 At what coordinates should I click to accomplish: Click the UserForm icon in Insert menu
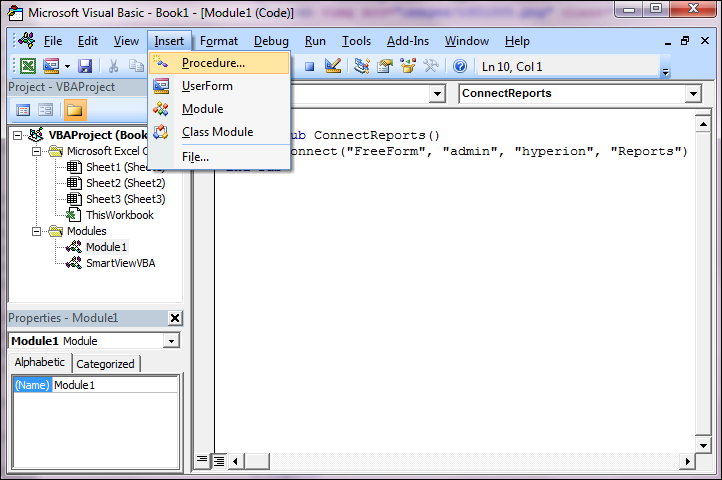coord(161,86)
